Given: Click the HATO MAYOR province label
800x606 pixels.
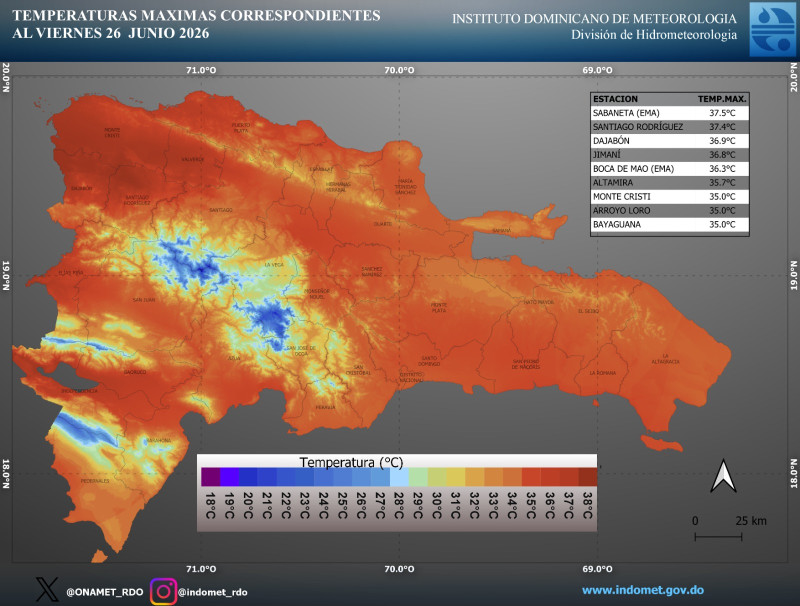Looking at the screenshot, I should [x=538, y=302].
